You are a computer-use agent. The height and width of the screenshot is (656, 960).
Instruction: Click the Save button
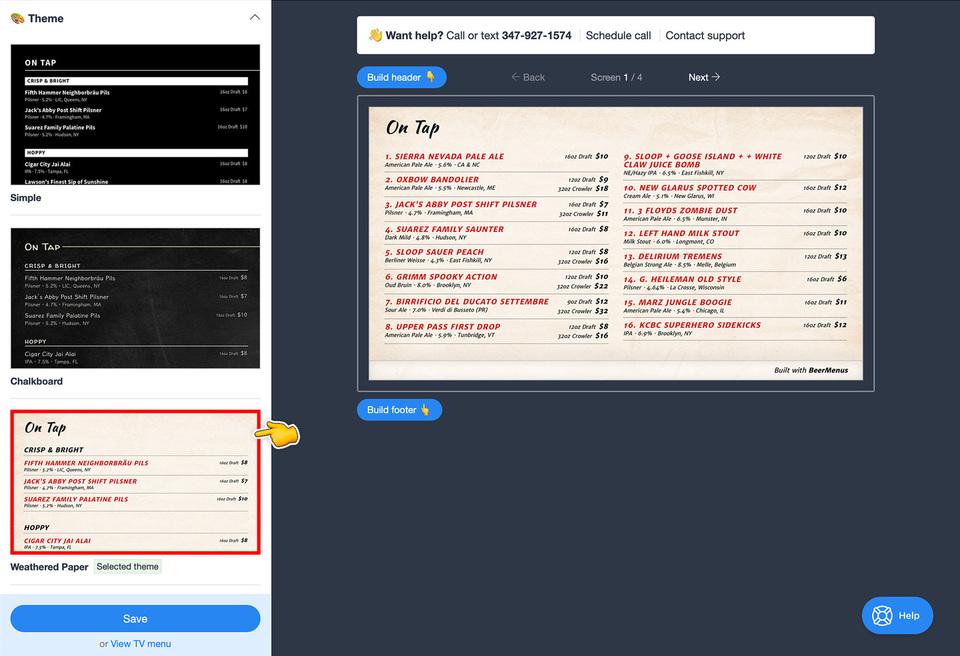(135, 618)
